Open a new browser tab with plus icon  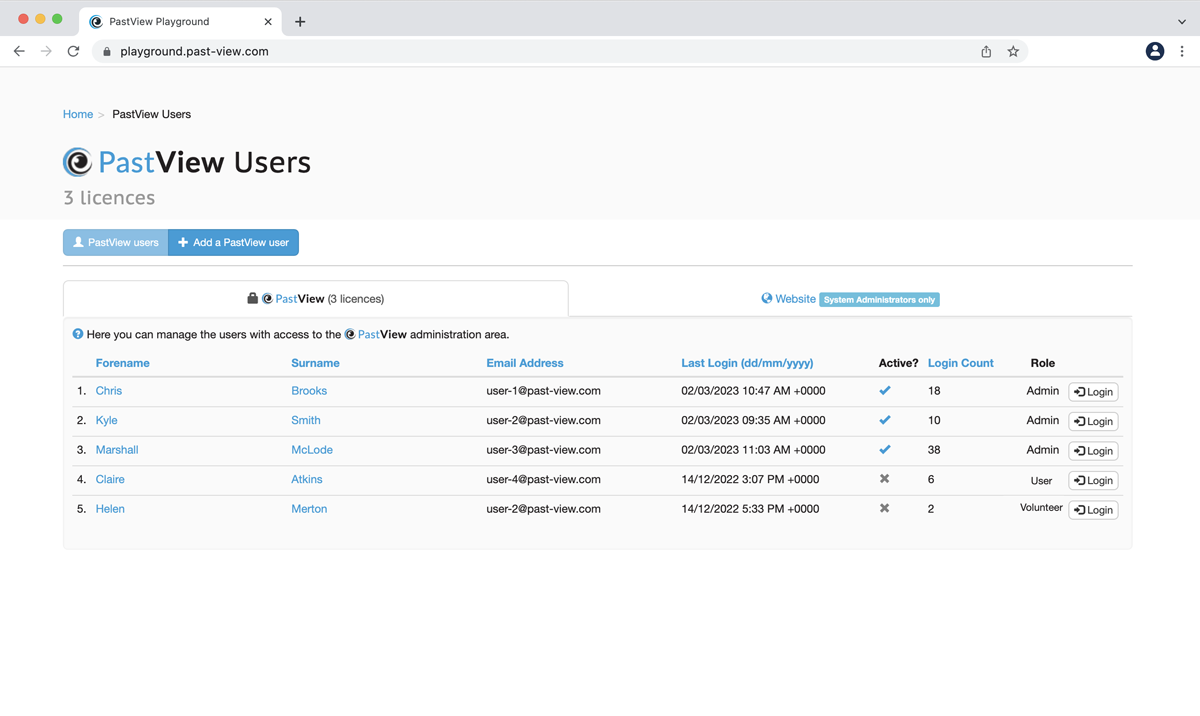tap(300, 21)
